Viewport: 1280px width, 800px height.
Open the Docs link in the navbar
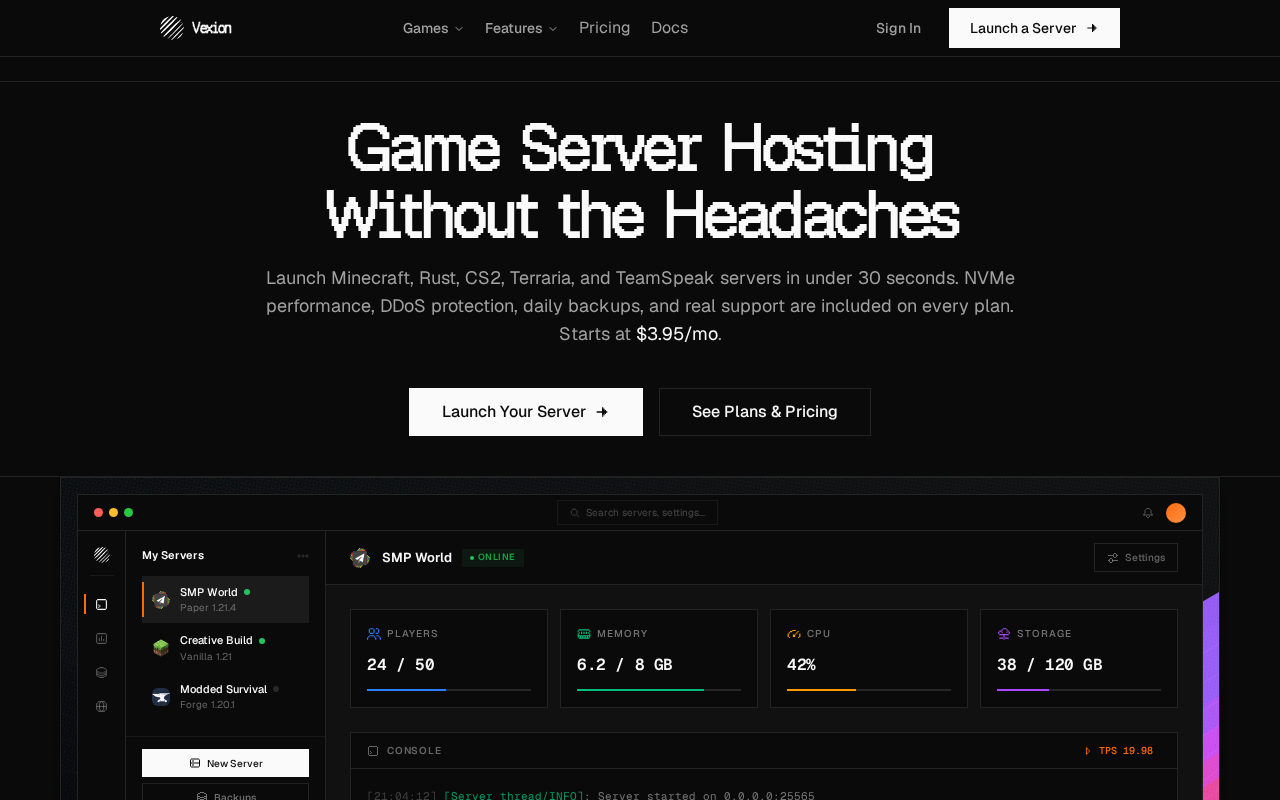click(670, 28)
